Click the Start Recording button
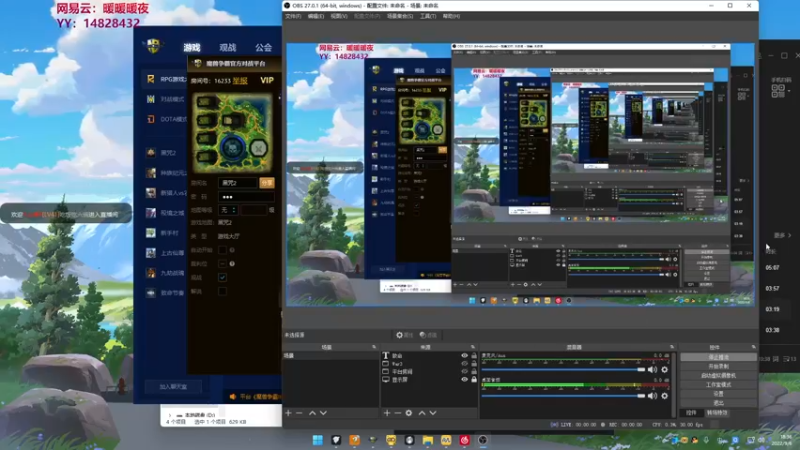 (x=718, y=366)
